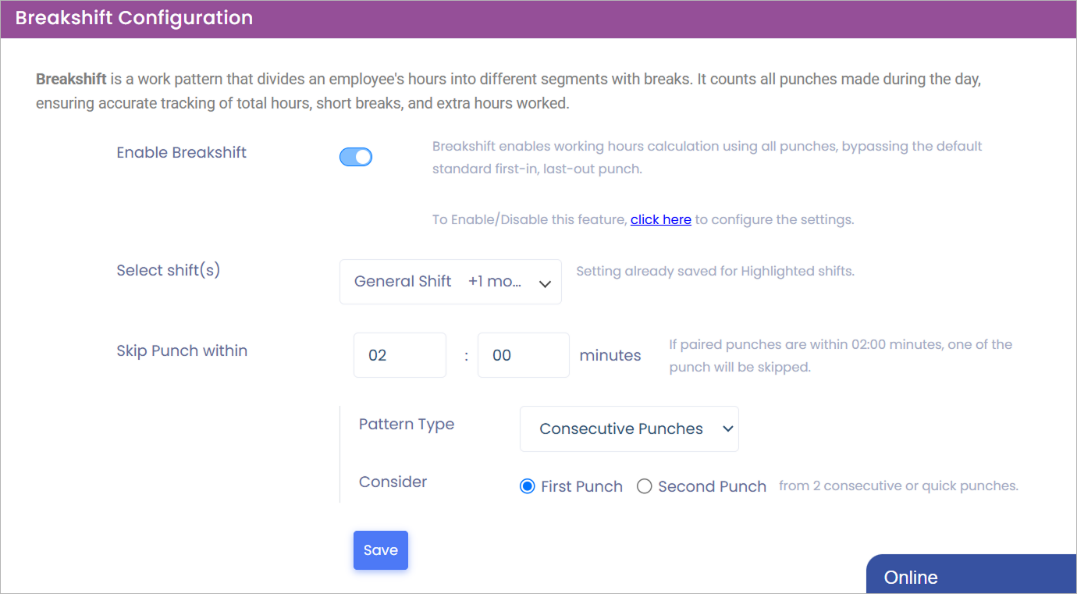Click the 'Enable Breakshift' label

(181, 153)
